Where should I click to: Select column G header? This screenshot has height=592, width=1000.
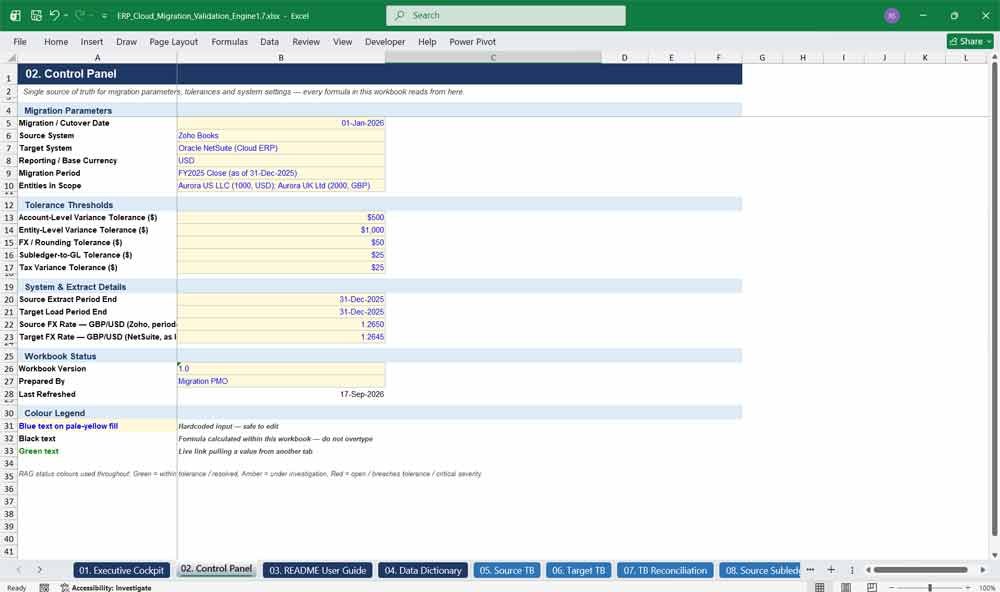[x=762, y=57]
